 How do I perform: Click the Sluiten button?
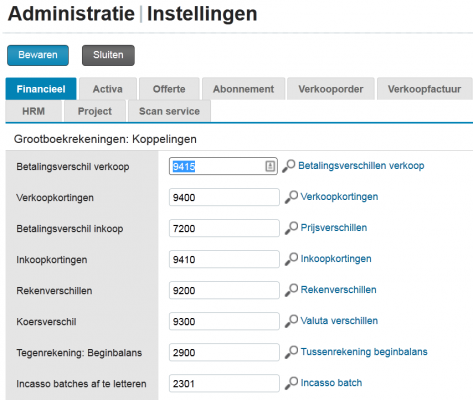click(x=108, y=55)
